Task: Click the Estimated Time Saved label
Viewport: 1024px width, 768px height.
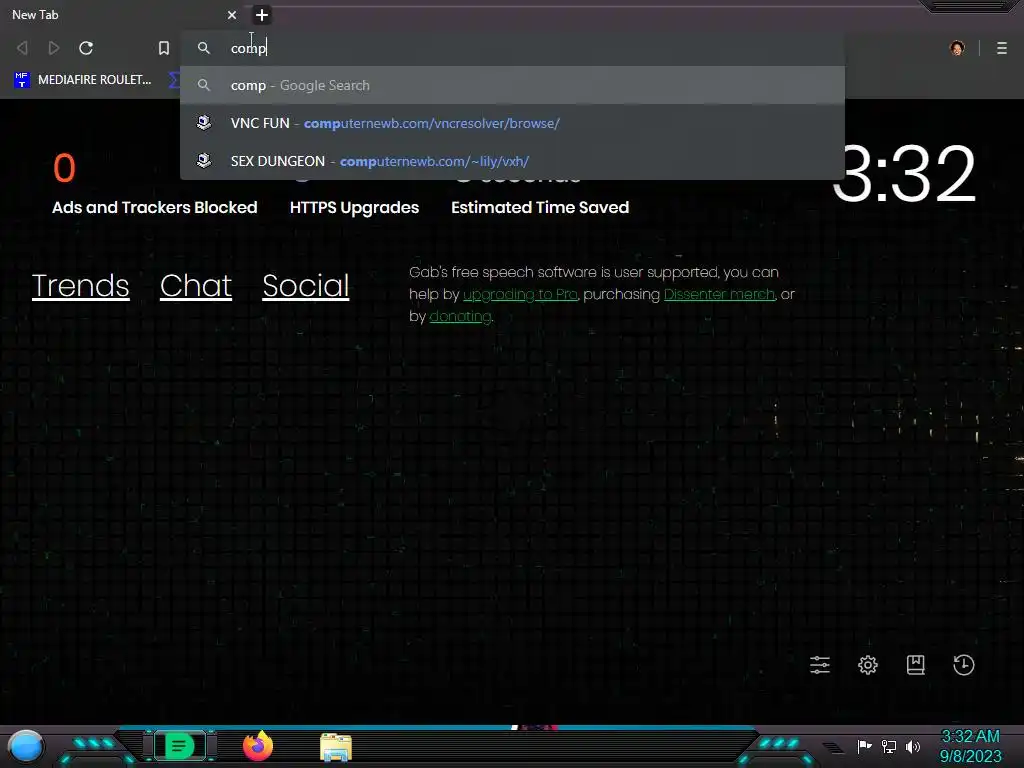Action: coord(540,207)
